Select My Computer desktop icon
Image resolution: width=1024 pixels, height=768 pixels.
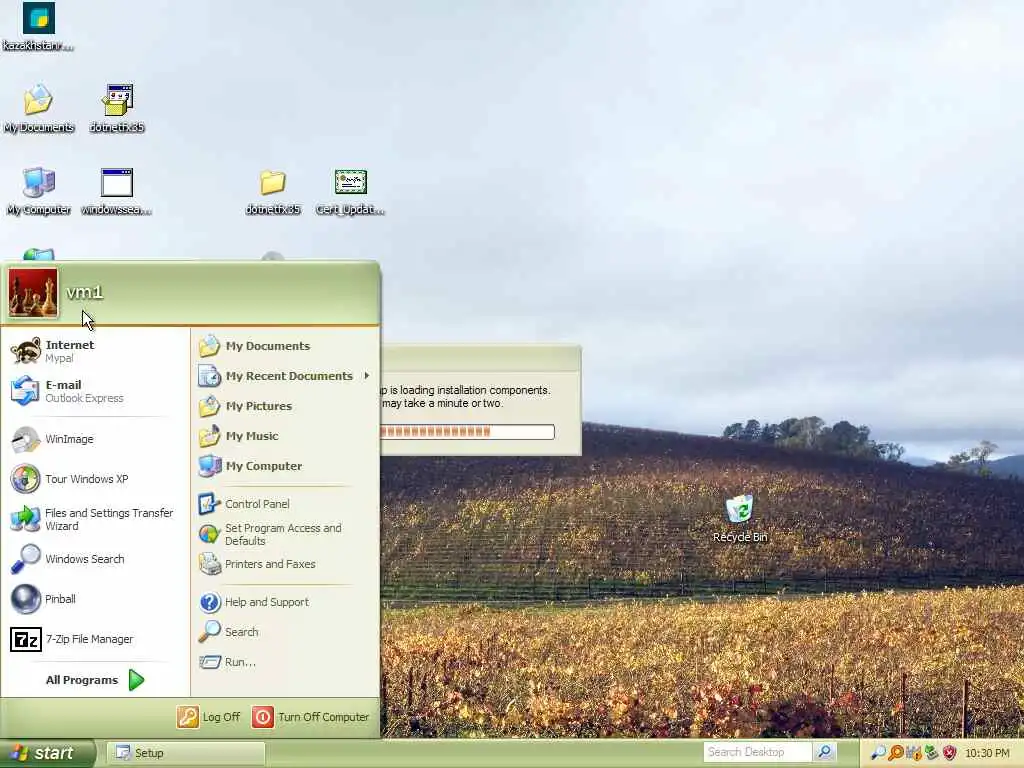coord(39,191)
